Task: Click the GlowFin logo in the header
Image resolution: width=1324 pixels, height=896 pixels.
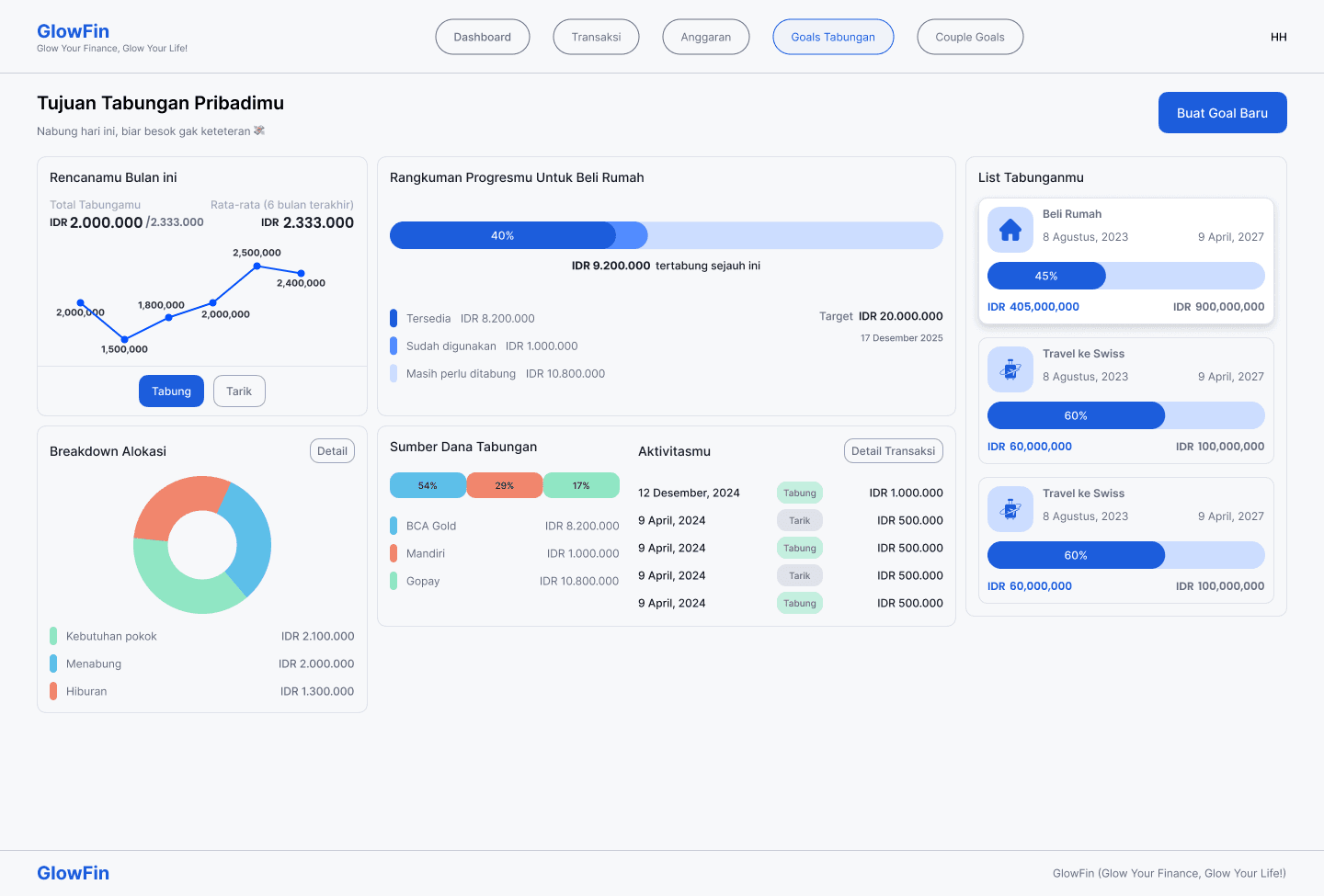Action: pyautogui.click(x=73, y=31)
